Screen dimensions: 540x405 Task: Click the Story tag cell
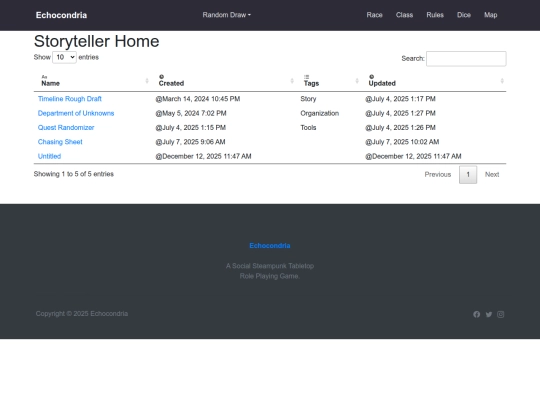pyautogui.click(x=308, y=99)
